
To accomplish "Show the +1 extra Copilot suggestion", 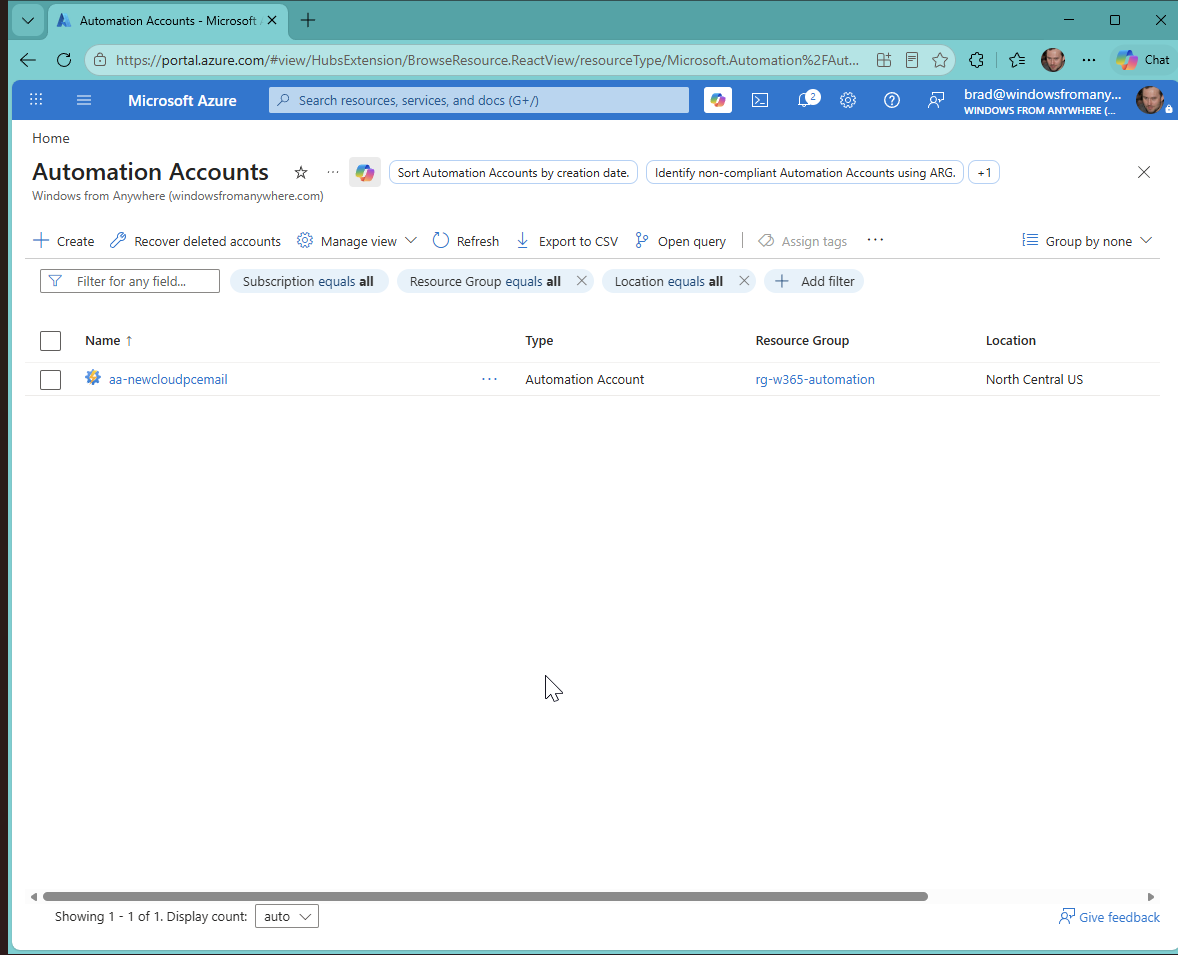I will (984, 173).
